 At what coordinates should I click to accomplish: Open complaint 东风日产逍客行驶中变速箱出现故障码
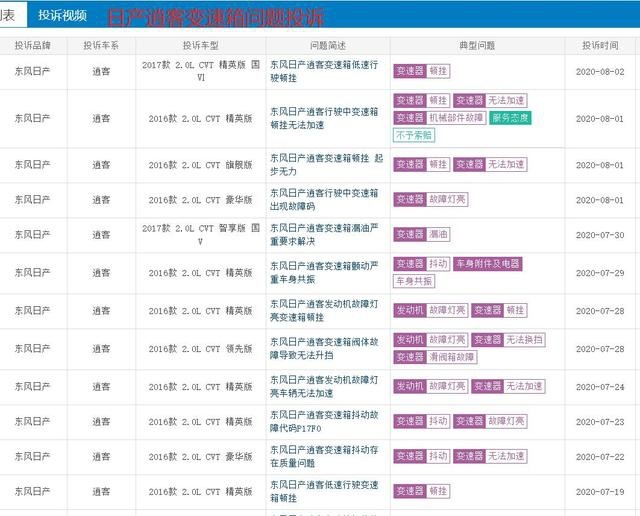pos(324,200)
